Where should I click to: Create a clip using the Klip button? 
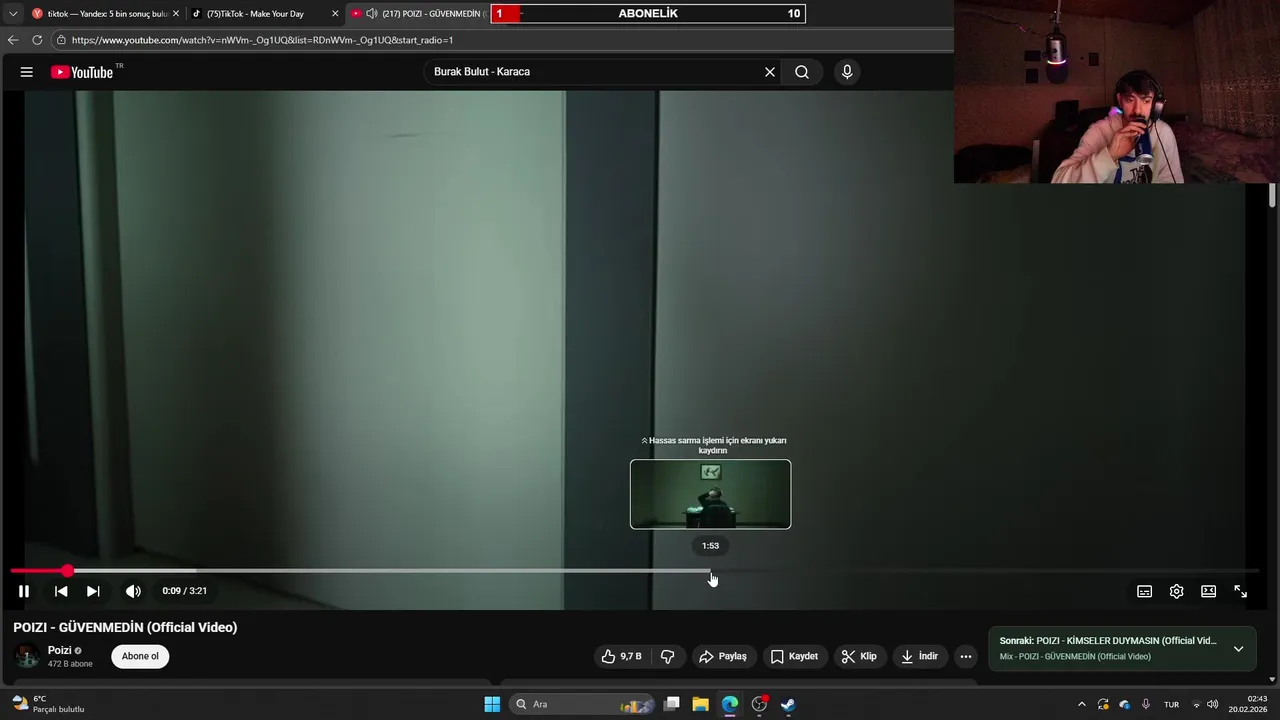(x=859, y=656)
